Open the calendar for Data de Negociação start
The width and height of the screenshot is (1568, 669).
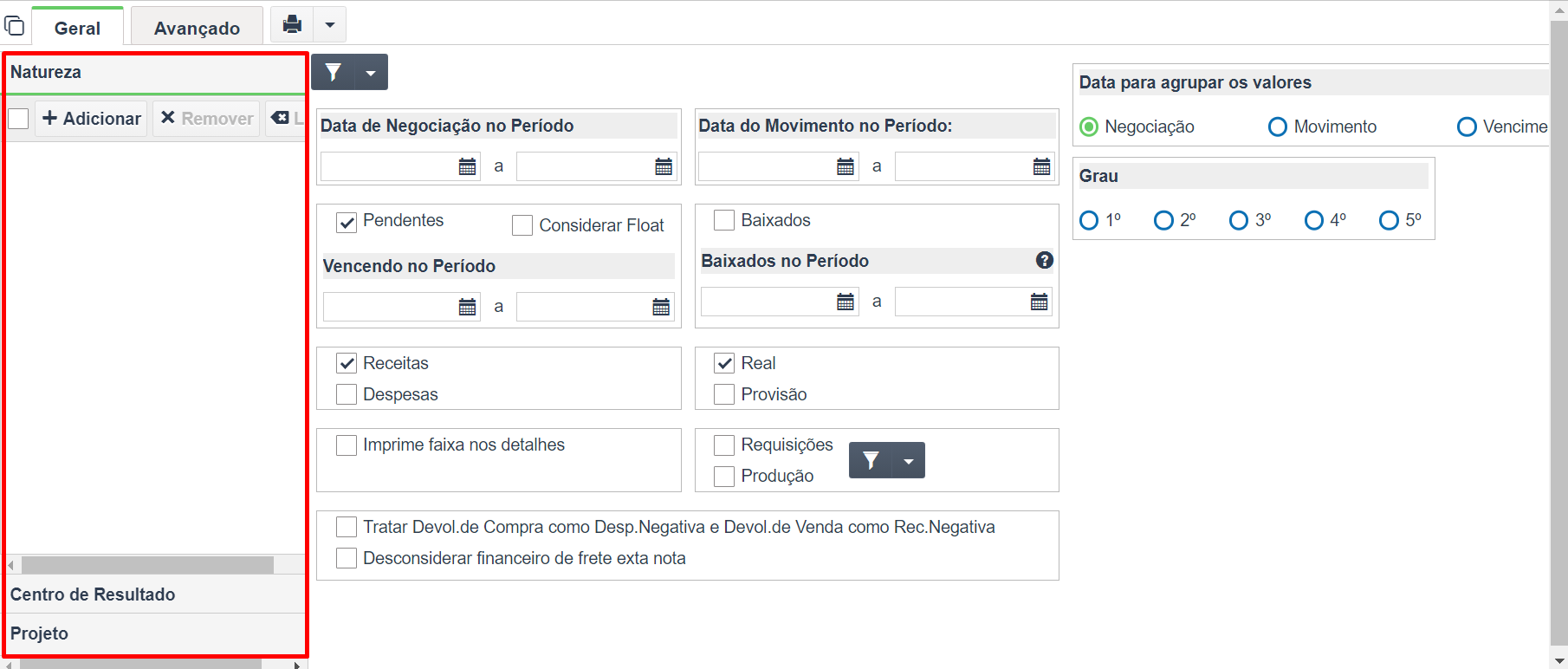coord(467,166)
